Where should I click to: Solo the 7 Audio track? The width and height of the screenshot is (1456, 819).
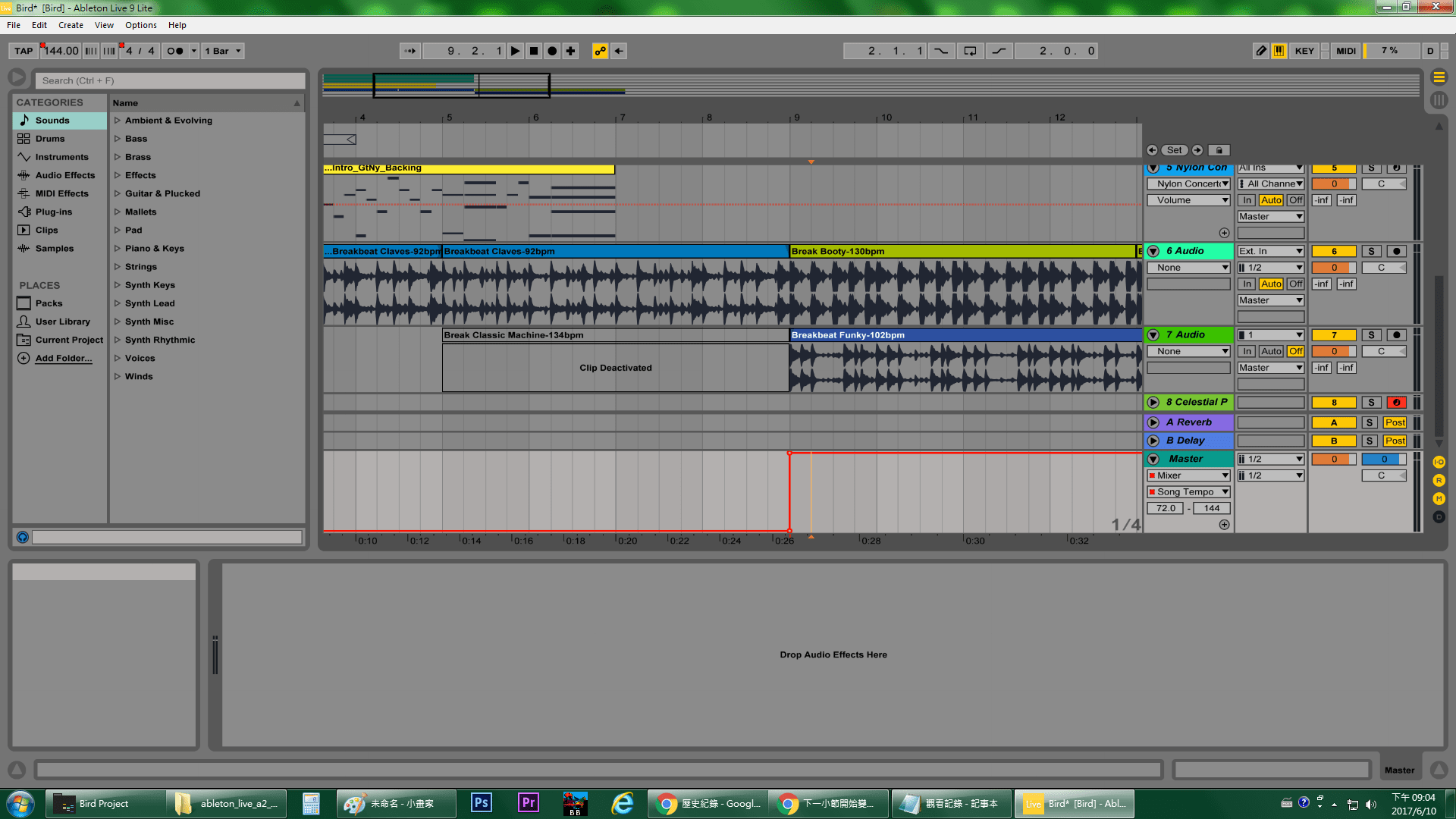(x=1371, y=334)
